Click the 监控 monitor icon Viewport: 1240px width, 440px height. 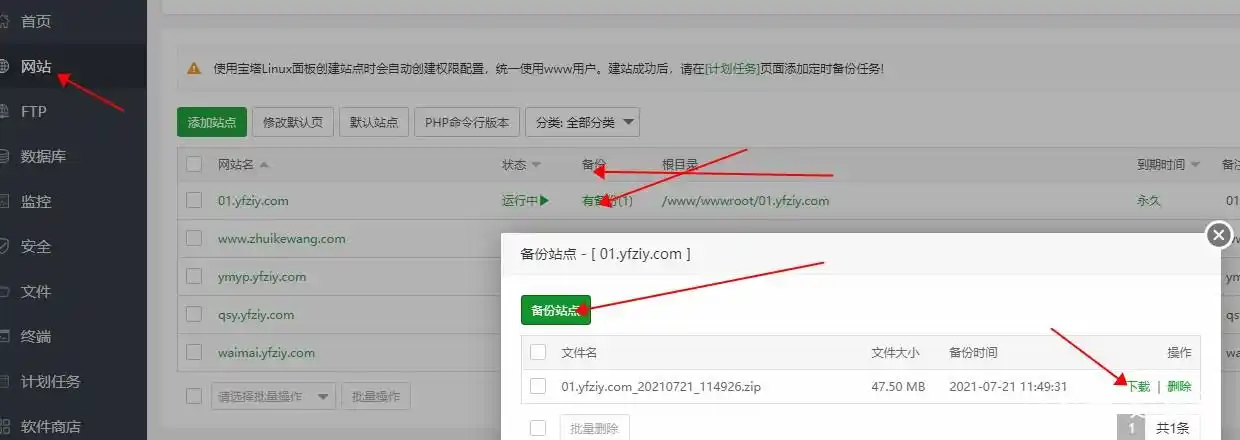[4, 202]
